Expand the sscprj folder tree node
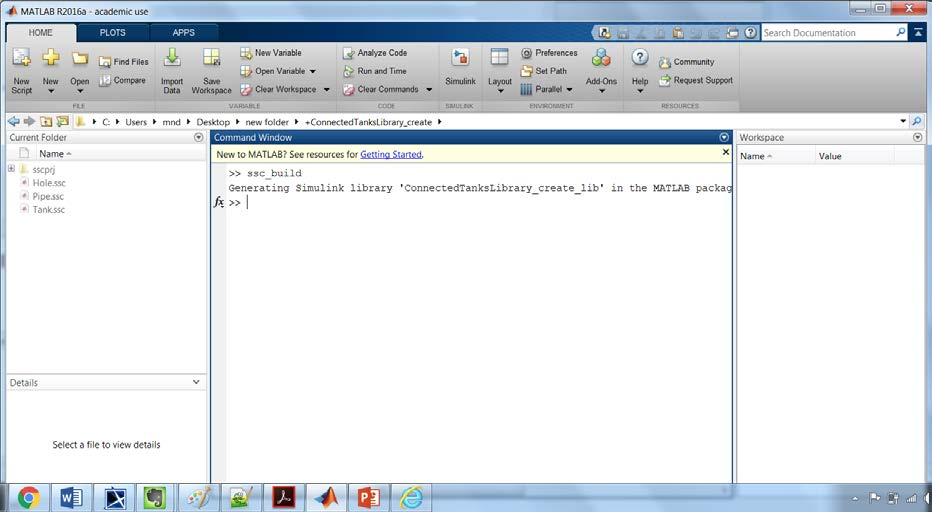Screen dimensions: 932x512 tap(11, 169)
